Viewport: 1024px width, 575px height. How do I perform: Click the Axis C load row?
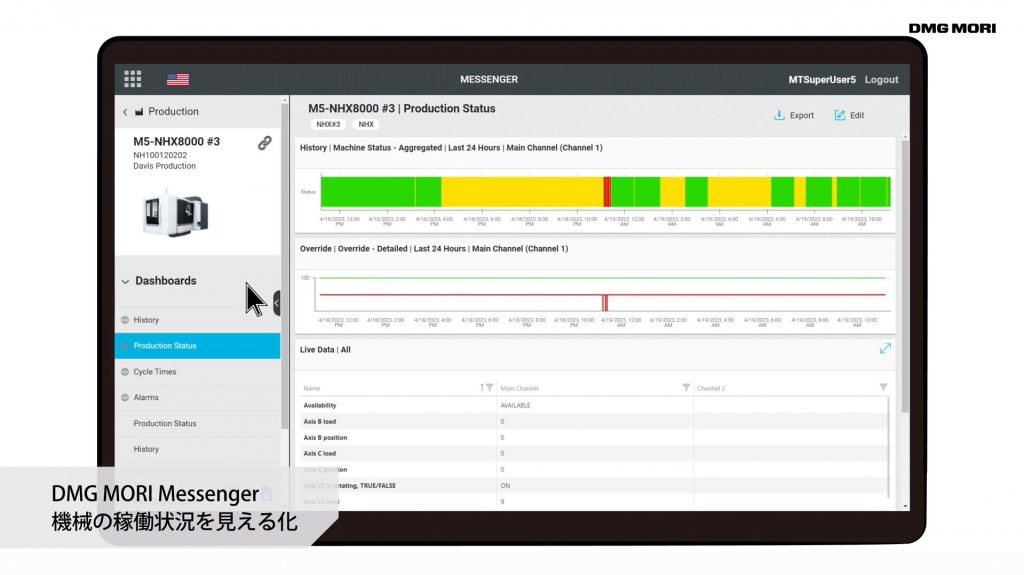coord(594,453)
